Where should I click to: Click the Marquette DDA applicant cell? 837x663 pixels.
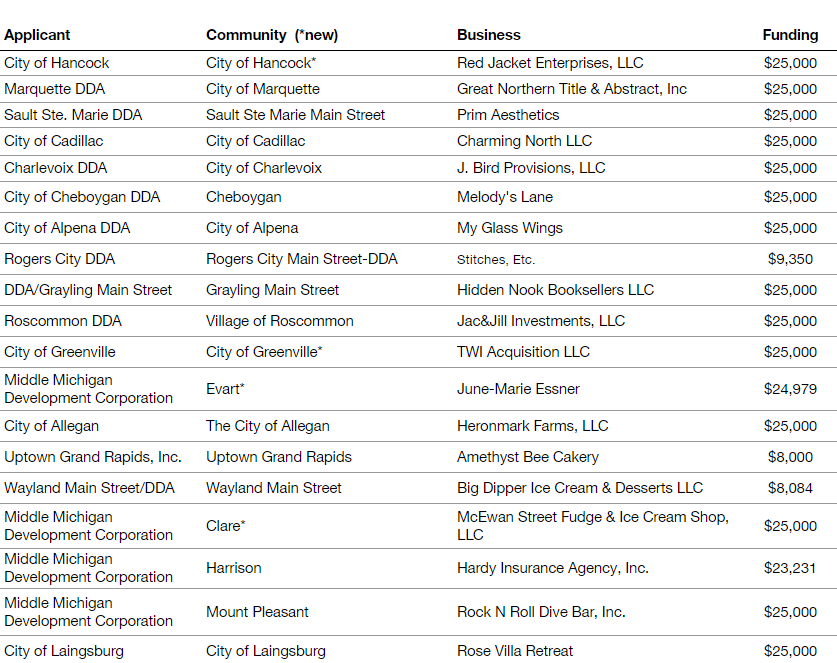pos(50,89)
